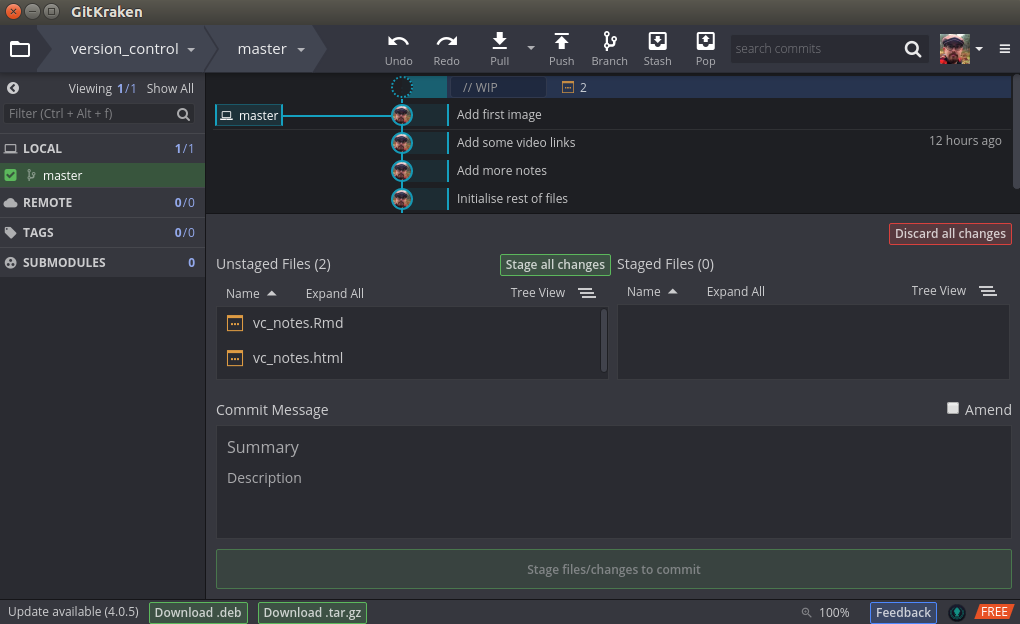The height and width of the screenshot is (624, 1020).
Task: Sort unstaged files by Name
Action: (x=251, y=293)
